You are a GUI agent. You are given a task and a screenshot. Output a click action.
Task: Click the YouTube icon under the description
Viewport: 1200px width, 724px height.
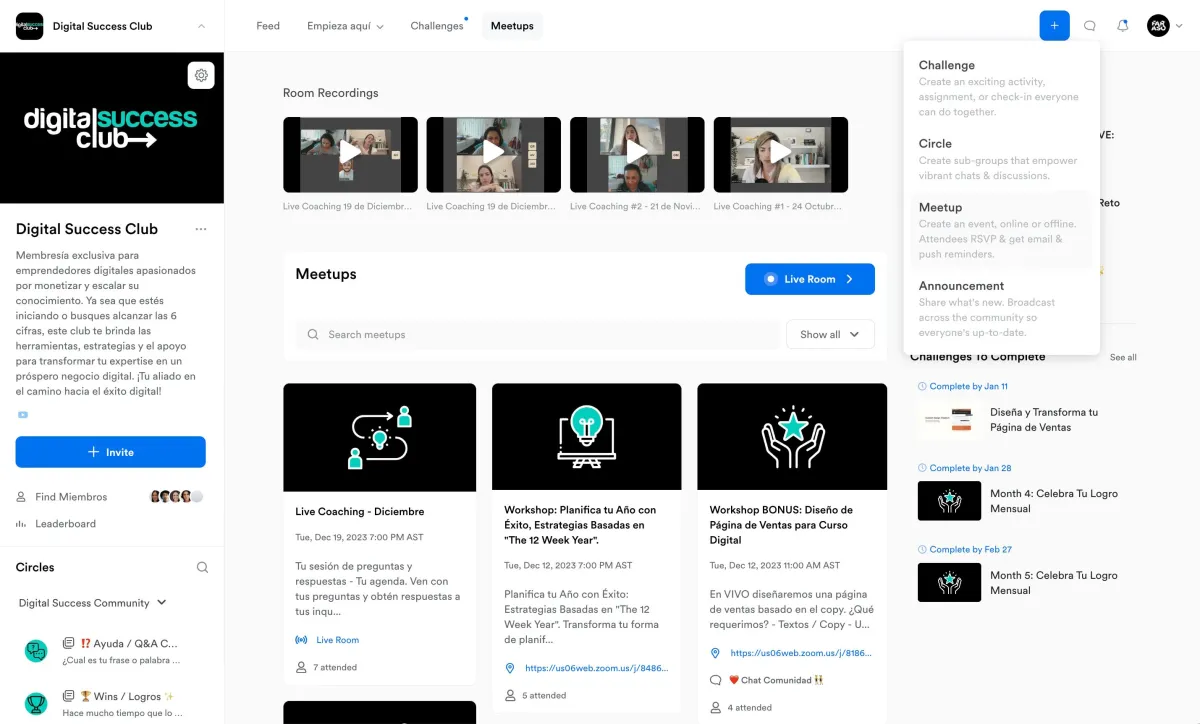(22, 415)
